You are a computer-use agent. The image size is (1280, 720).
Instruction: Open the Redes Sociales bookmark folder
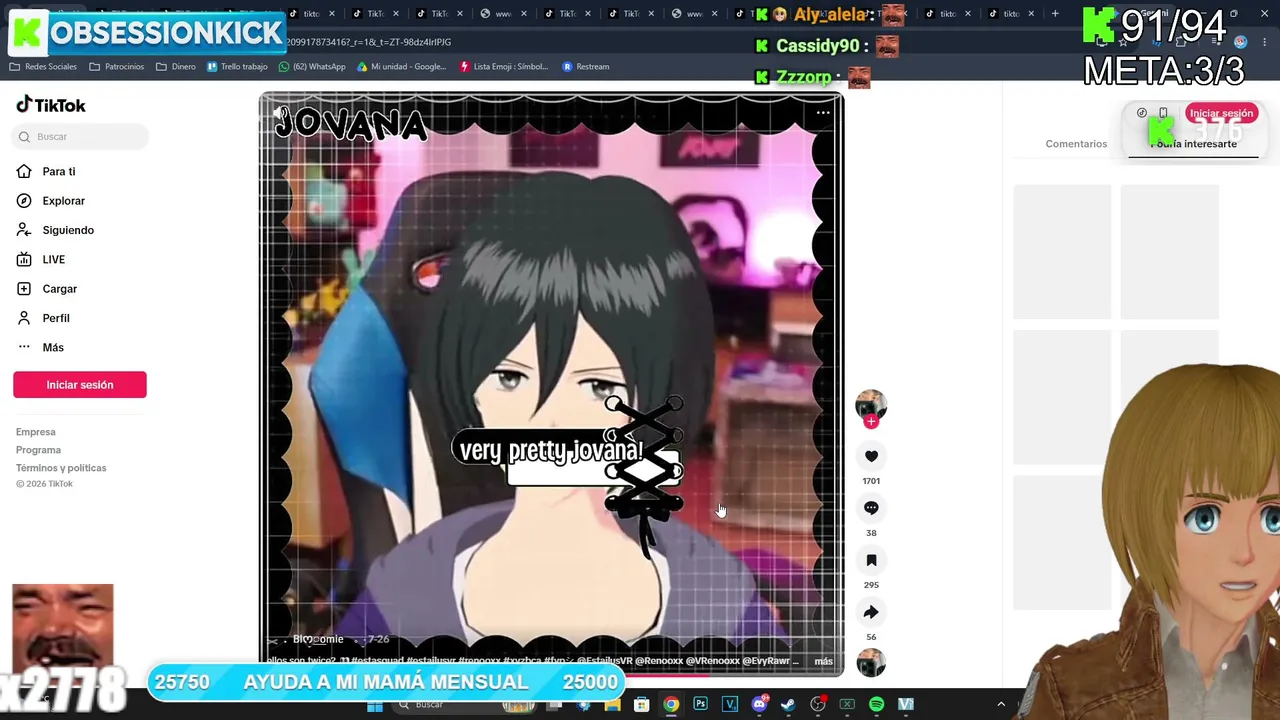tap(43, 67)
